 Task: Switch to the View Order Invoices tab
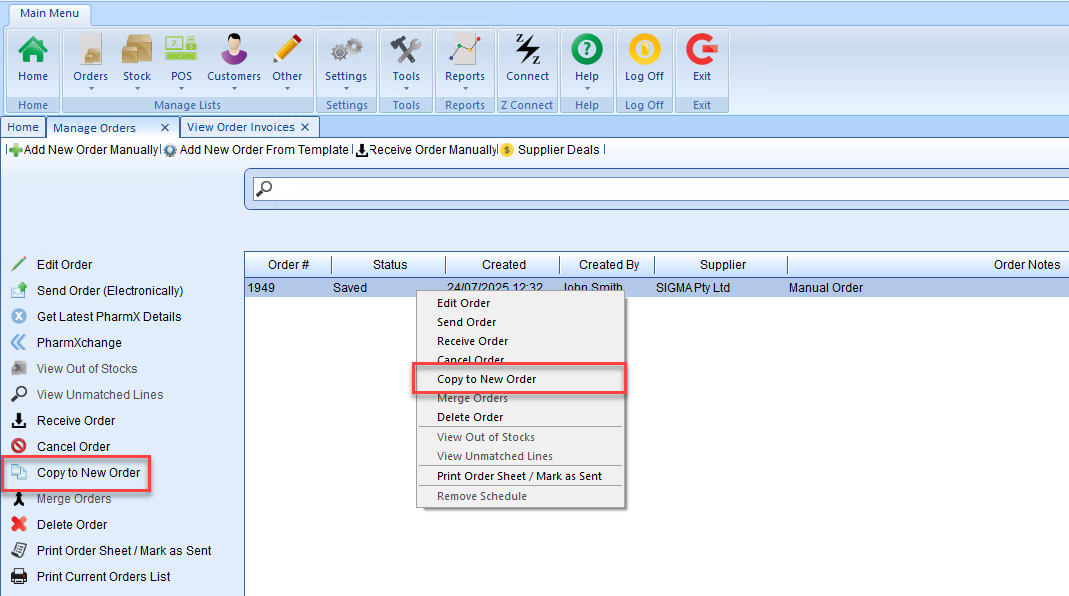click(x=240, y=127)
